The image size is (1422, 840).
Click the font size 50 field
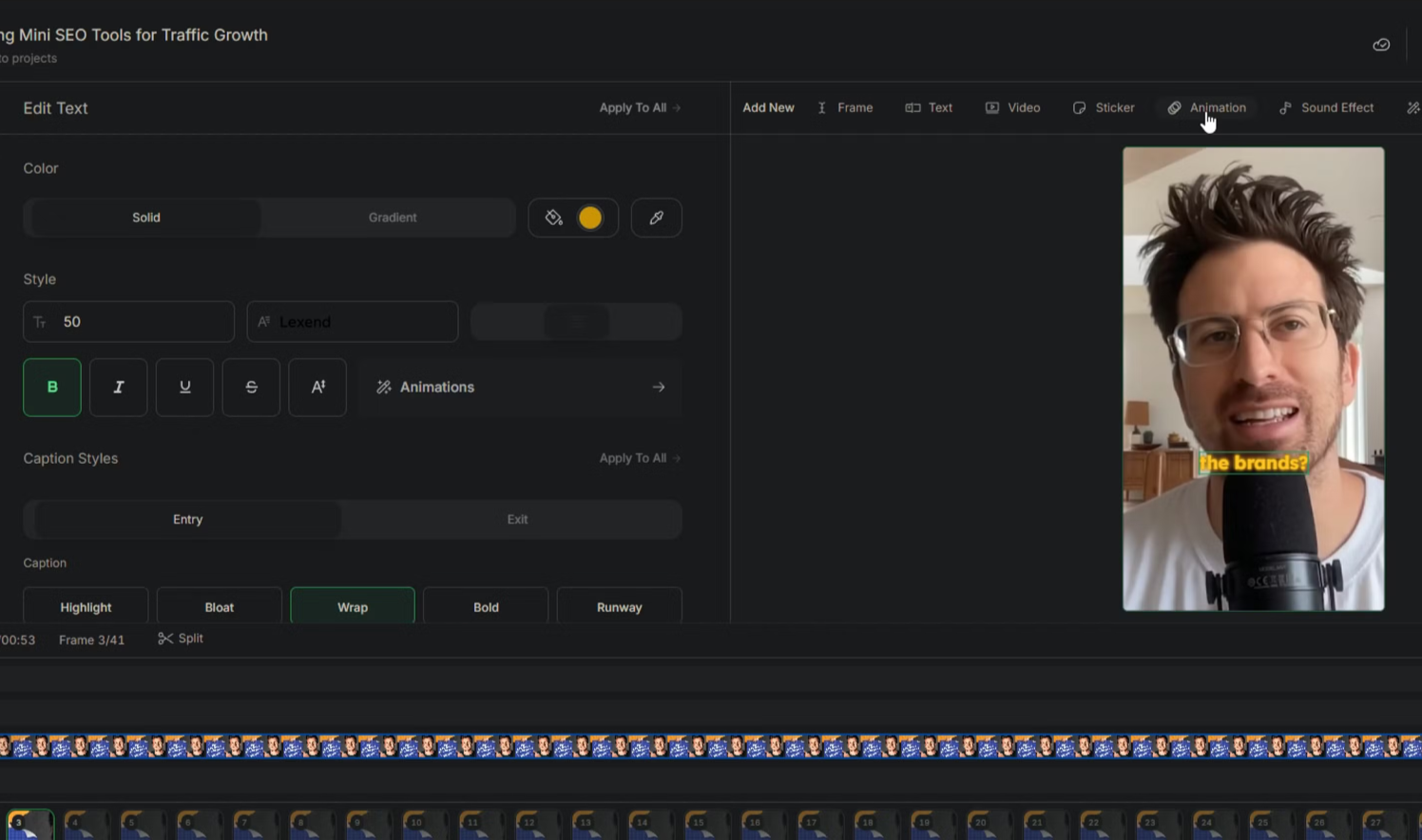(129, 322)
